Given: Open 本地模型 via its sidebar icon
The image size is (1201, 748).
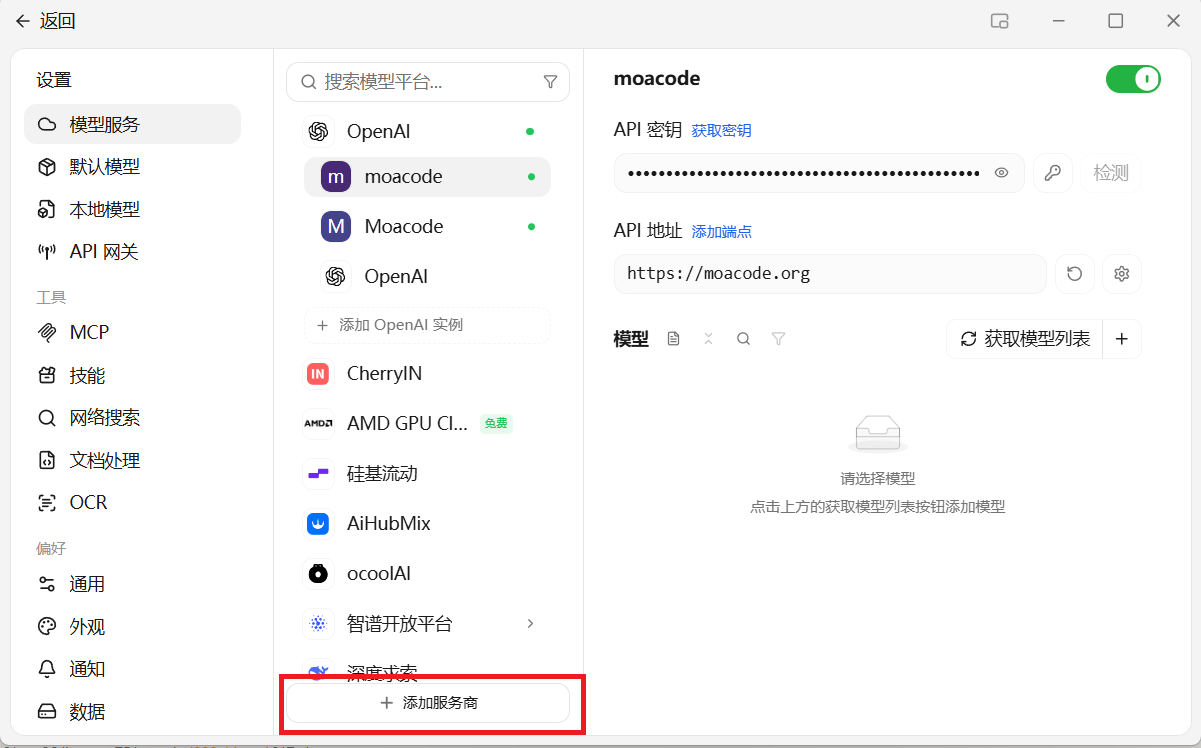Looking at the screenshot, I should pyautogui.click(x=46, y=210).
